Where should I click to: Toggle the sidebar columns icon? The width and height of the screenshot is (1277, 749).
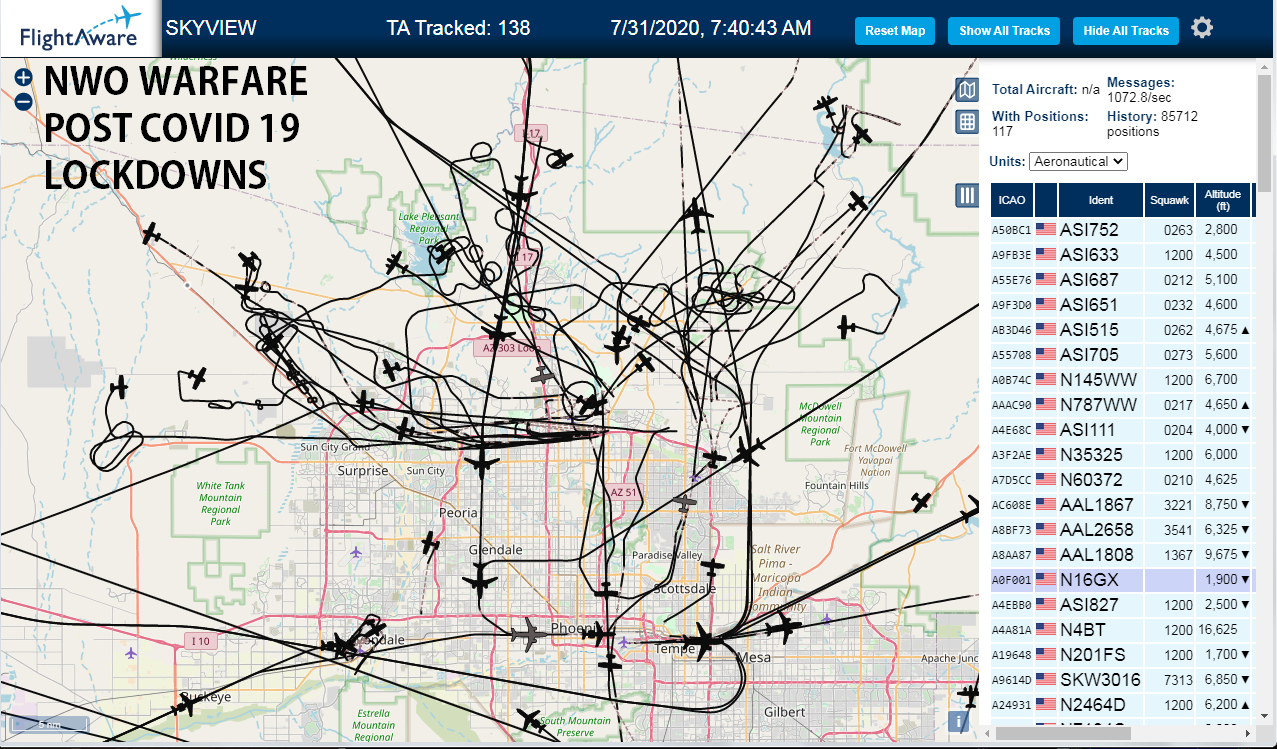(x=967, y=195)
